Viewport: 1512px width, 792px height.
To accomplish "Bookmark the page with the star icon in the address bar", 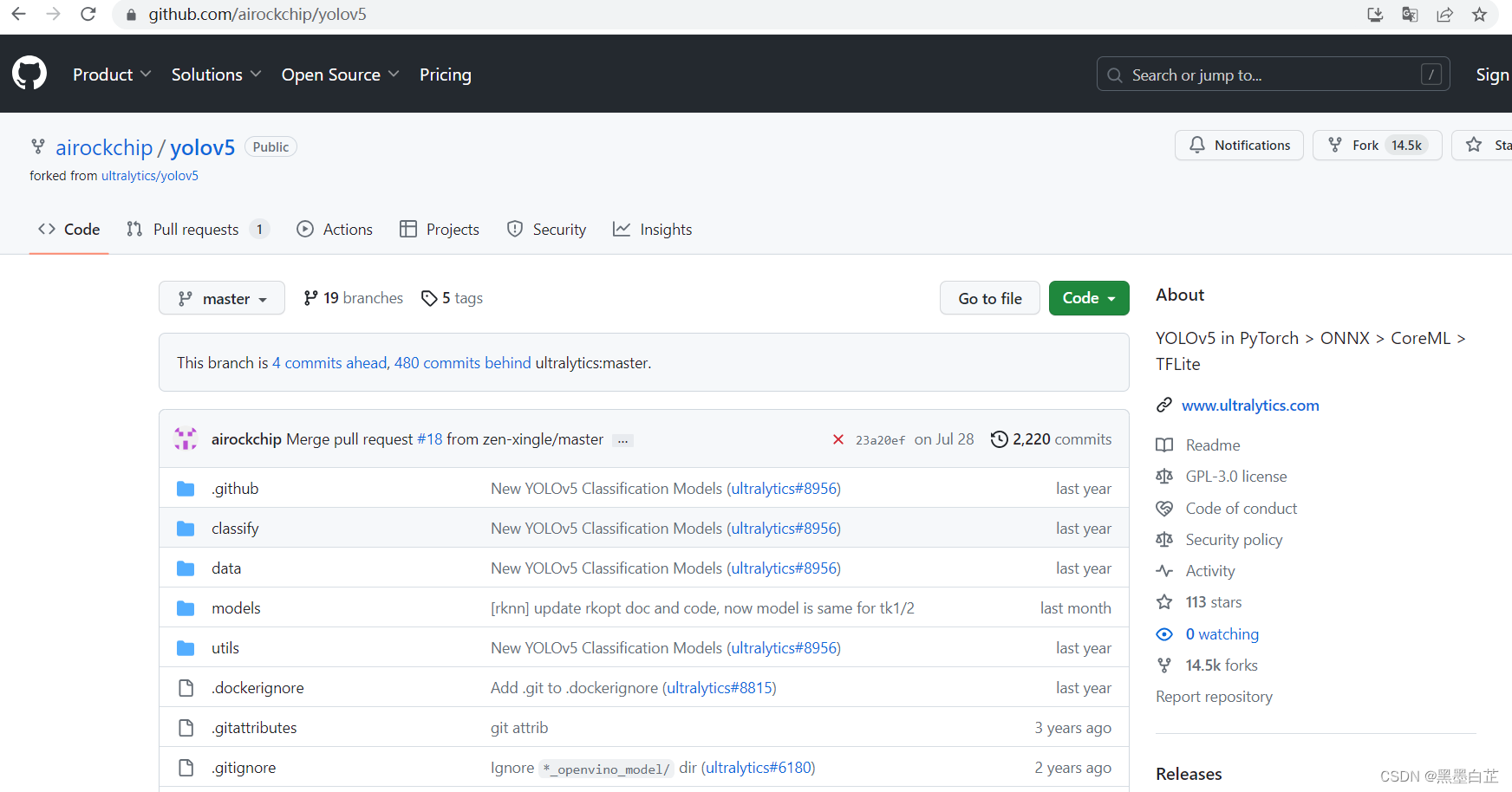I will (x=1479, y=15).
